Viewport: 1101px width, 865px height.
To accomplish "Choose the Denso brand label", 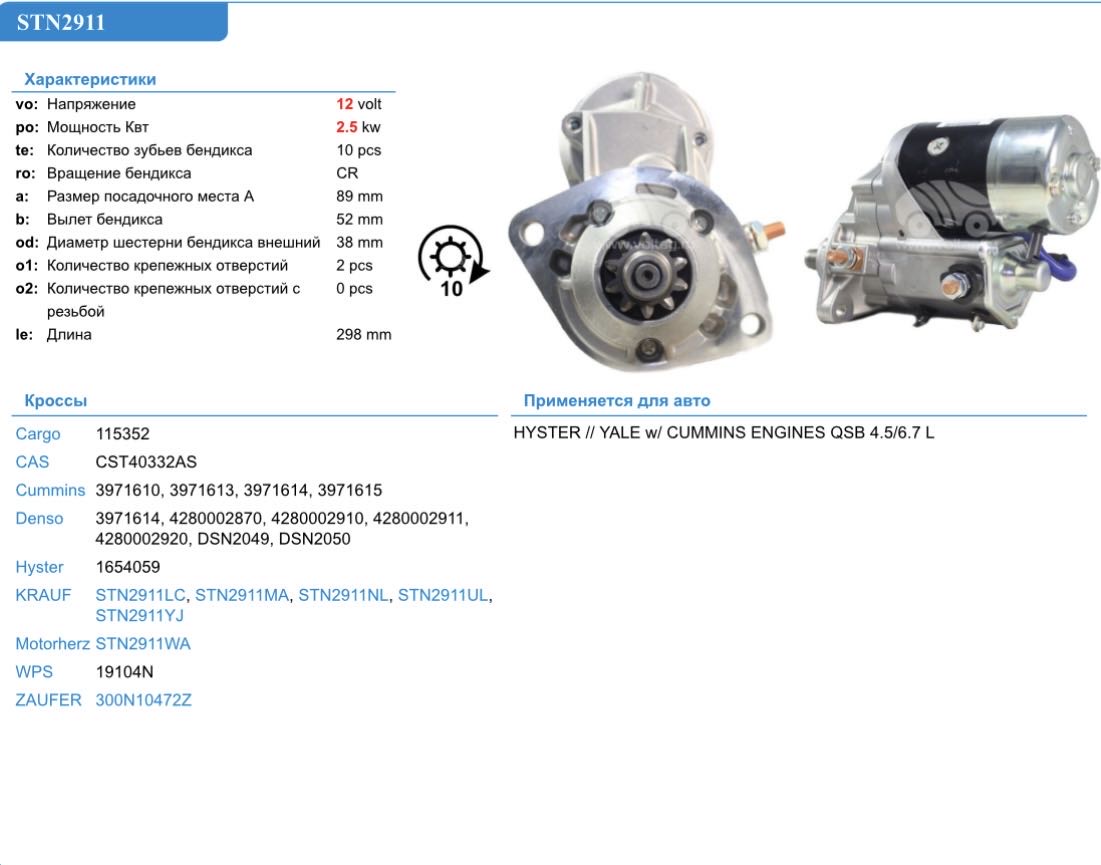I will pyautogui.click(x=39, y=518).
